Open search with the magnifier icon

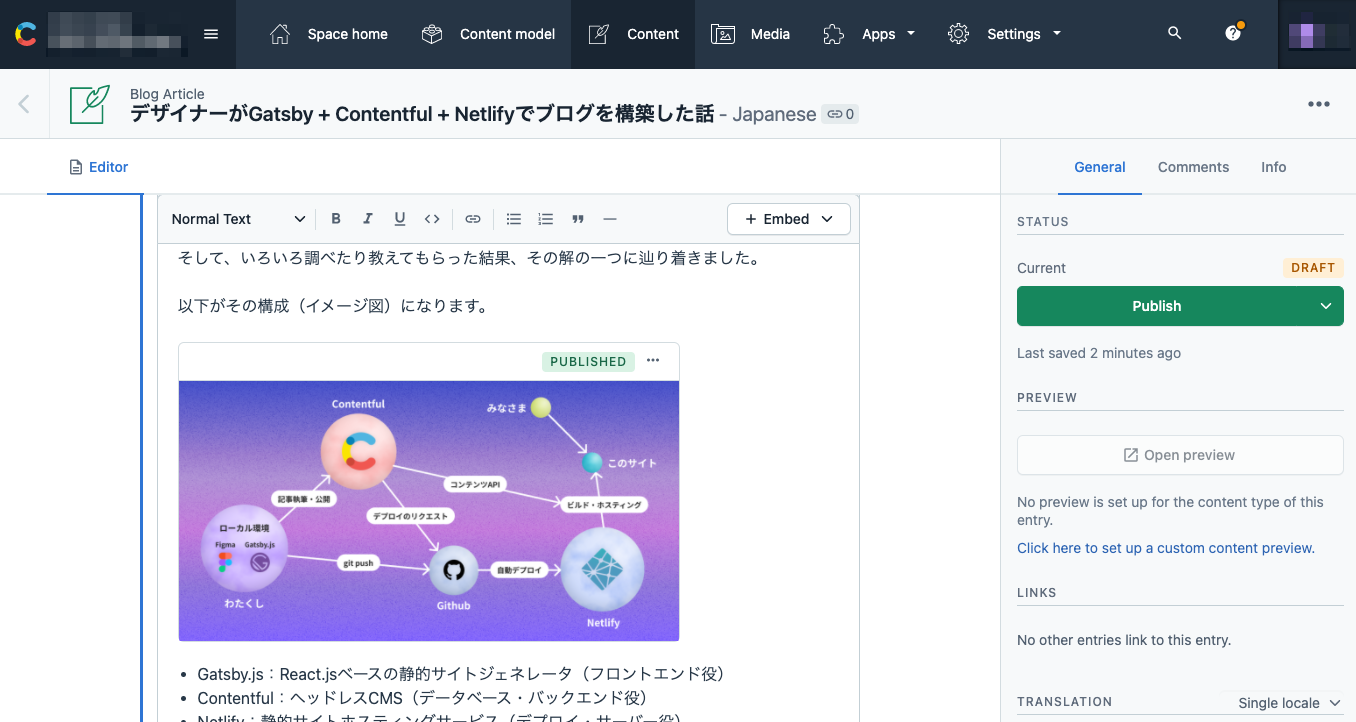click(1174, 32)
